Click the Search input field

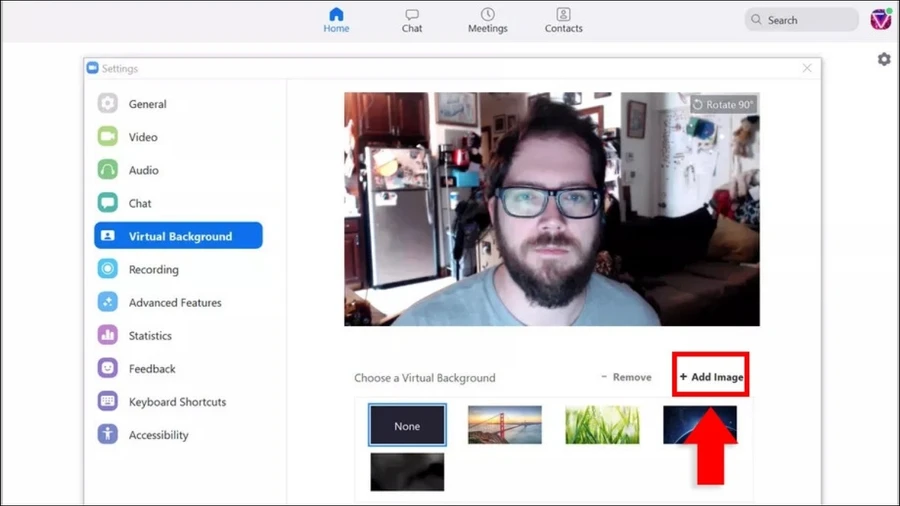[x=801, y=20]
